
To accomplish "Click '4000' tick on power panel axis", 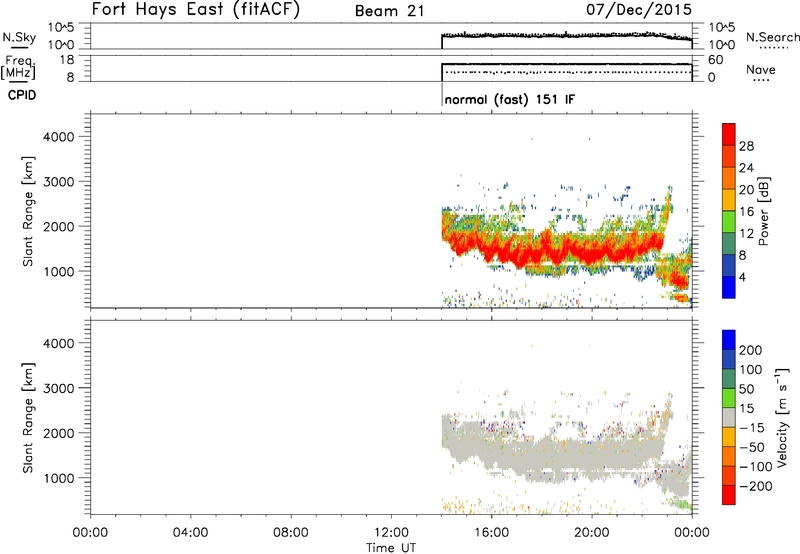I will [59, 137].
